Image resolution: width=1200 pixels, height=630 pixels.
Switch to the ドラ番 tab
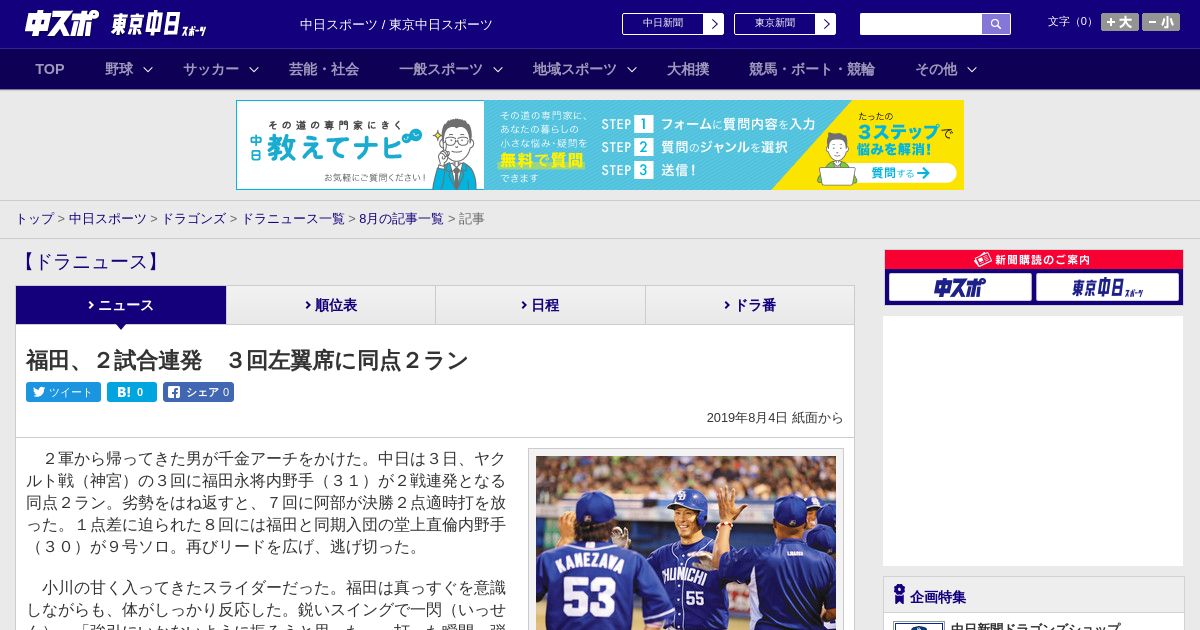coord(750,305)
